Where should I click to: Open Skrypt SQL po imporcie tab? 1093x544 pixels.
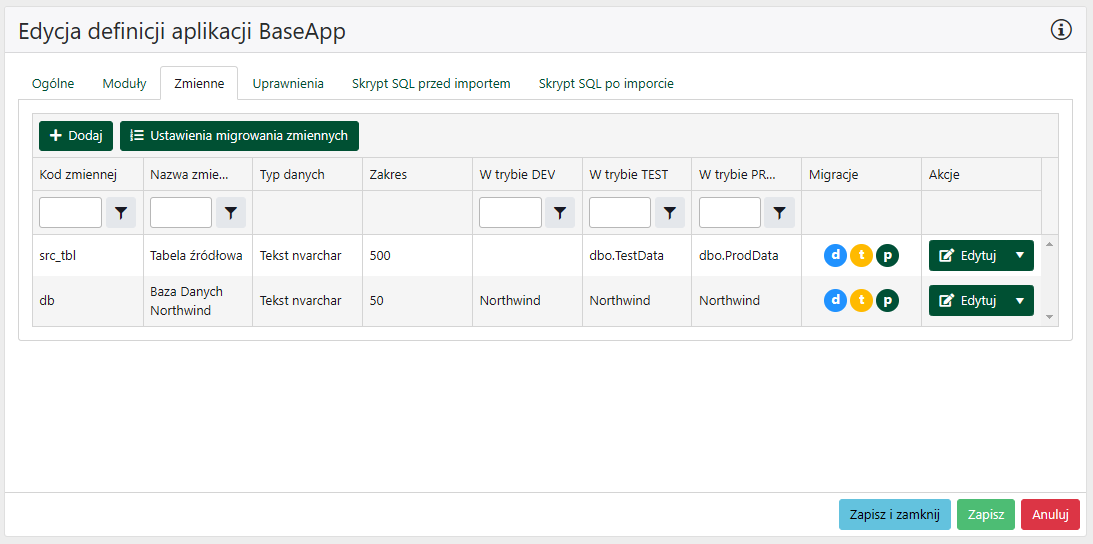[606, 84]
